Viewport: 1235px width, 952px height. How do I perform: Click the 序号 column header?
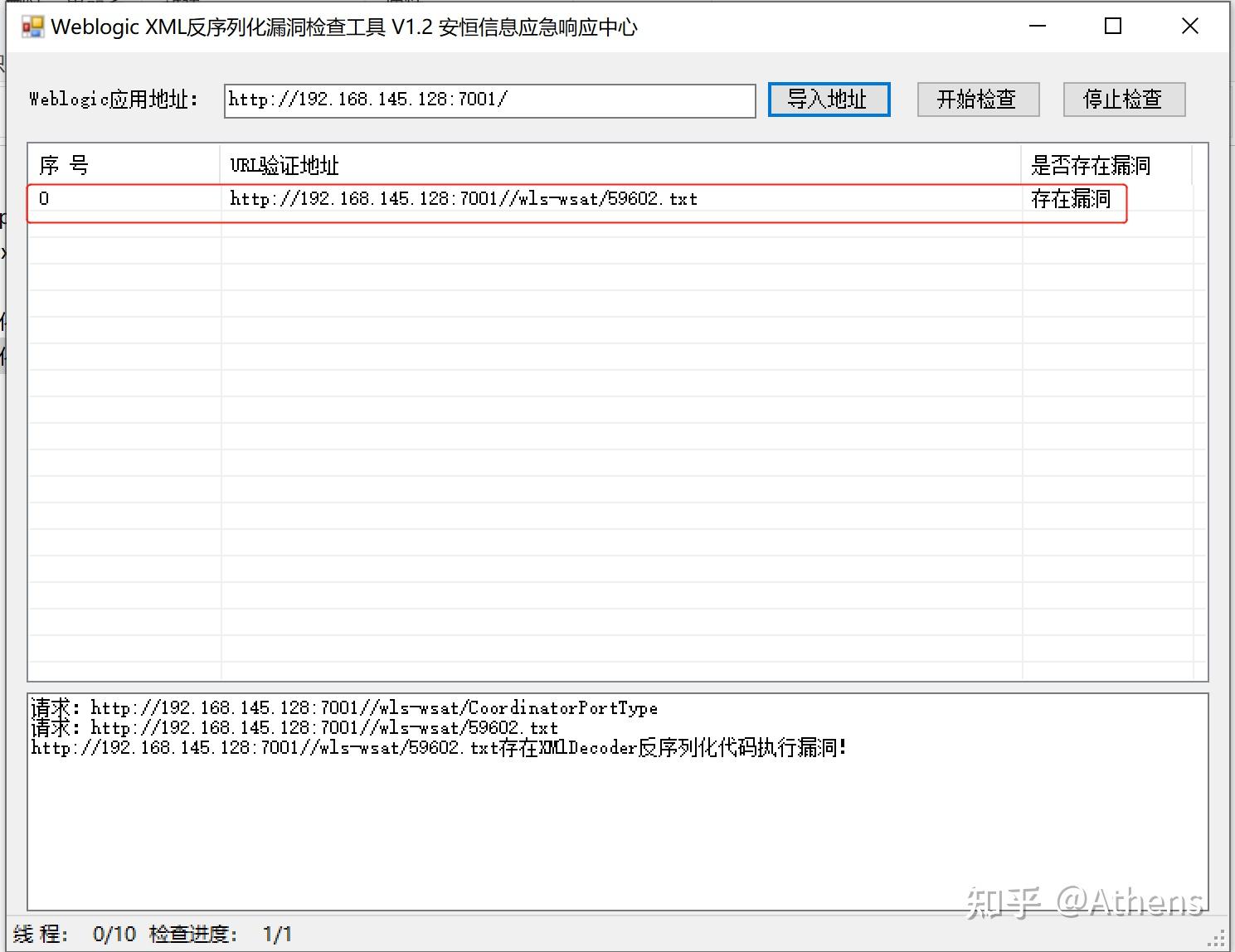pos(61,164)
